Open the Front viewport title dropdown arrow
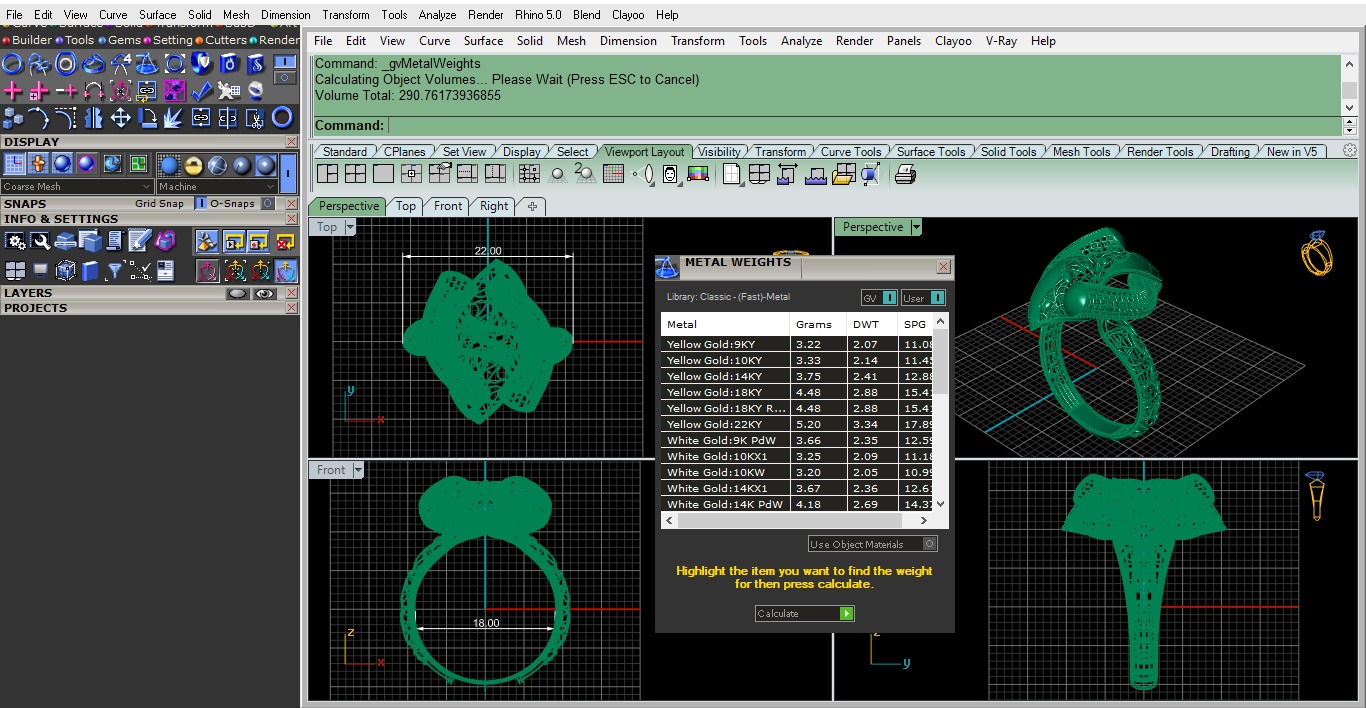 pyautogui.click(x=358, y=470)
